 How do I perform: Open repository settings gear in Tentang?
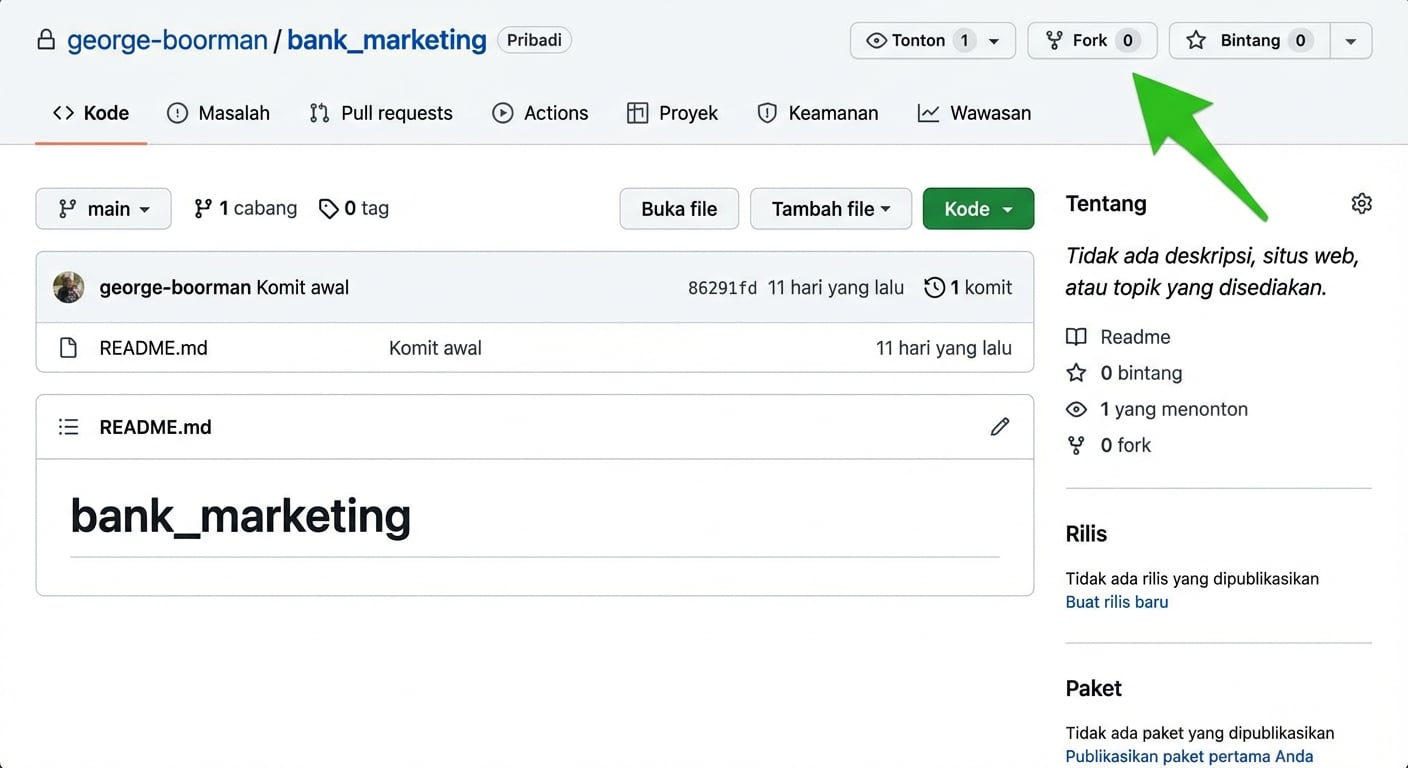coord(1361,204)
